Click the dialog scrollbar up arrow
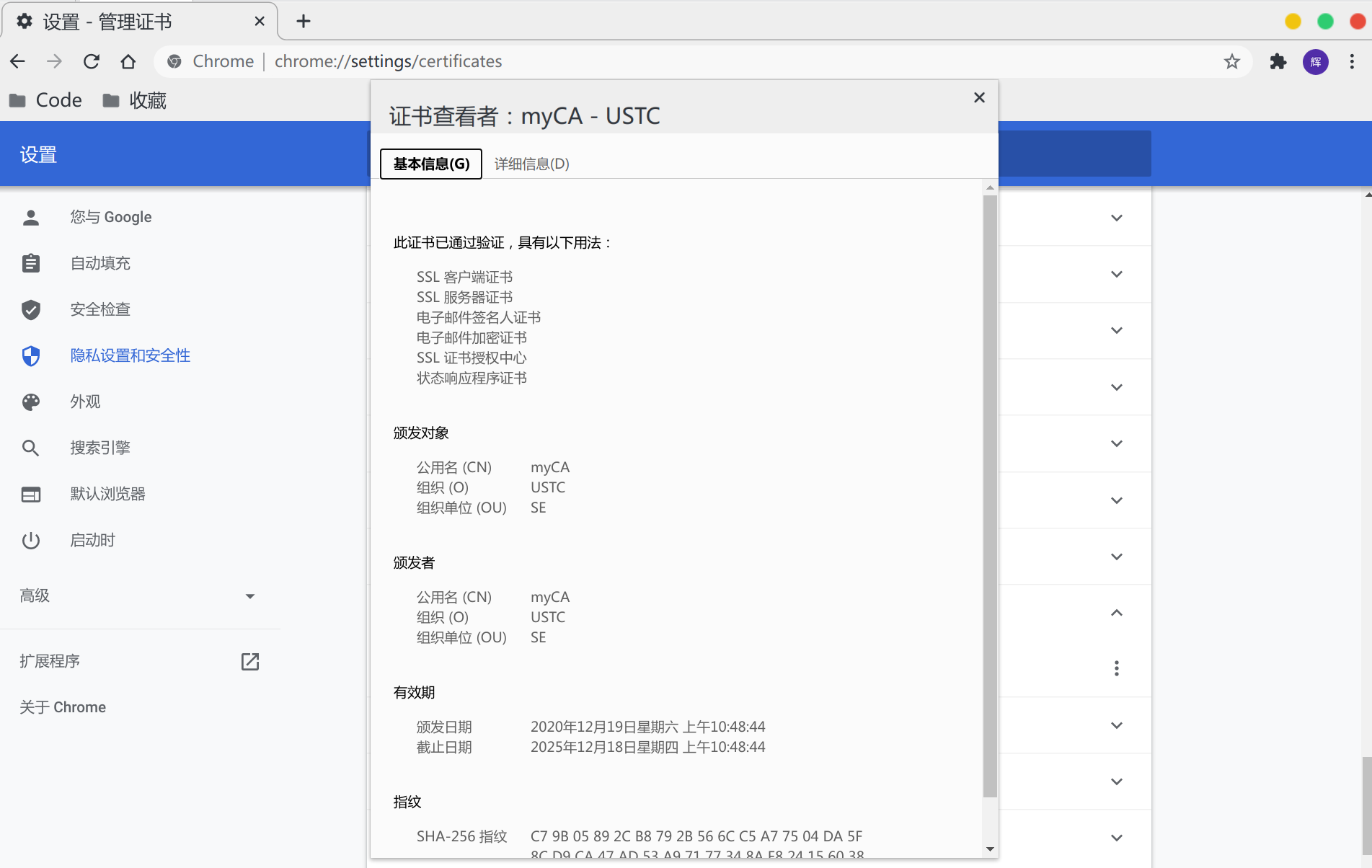This screenshot has height=868, width=1372. [x=990, y=187]
